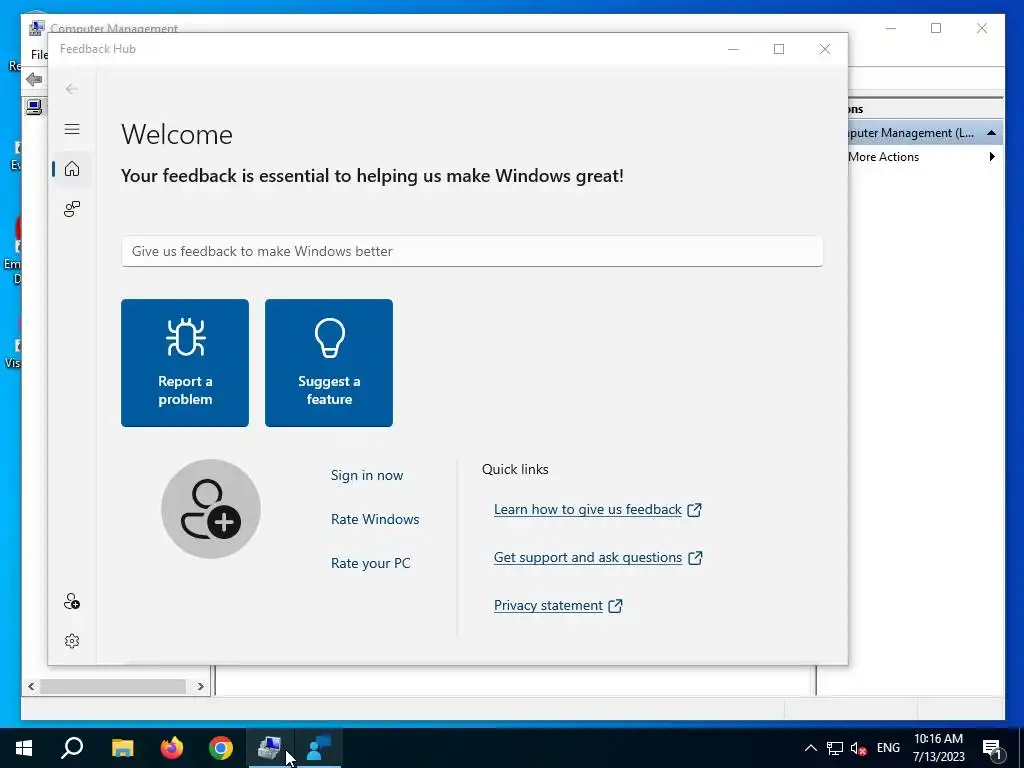Image resolution: width=1024 pixels, height=768 pixels.
Task: Open taskbar Search magnifier
Action: (x=72, y=748)
